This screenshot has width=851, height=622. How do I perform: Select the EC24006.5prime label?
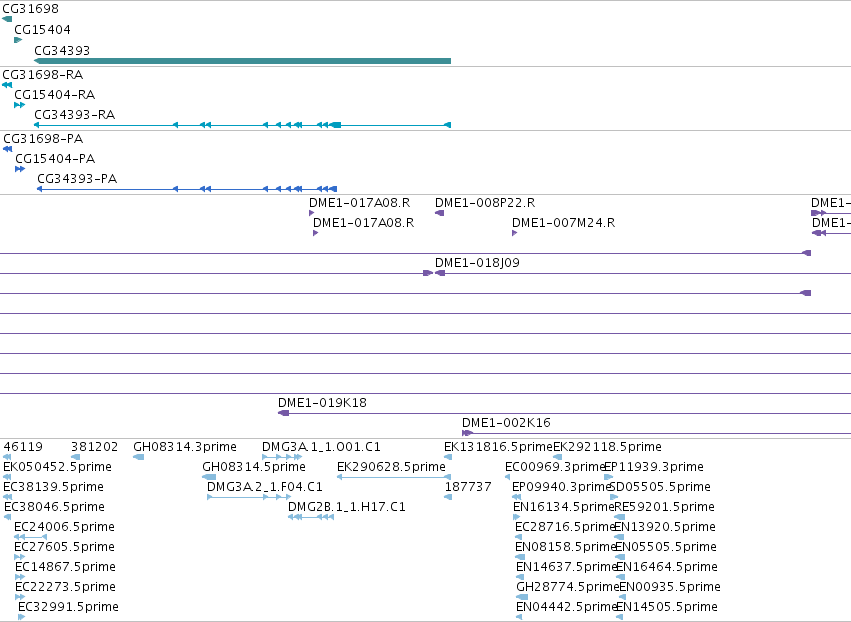coord(65,527)
